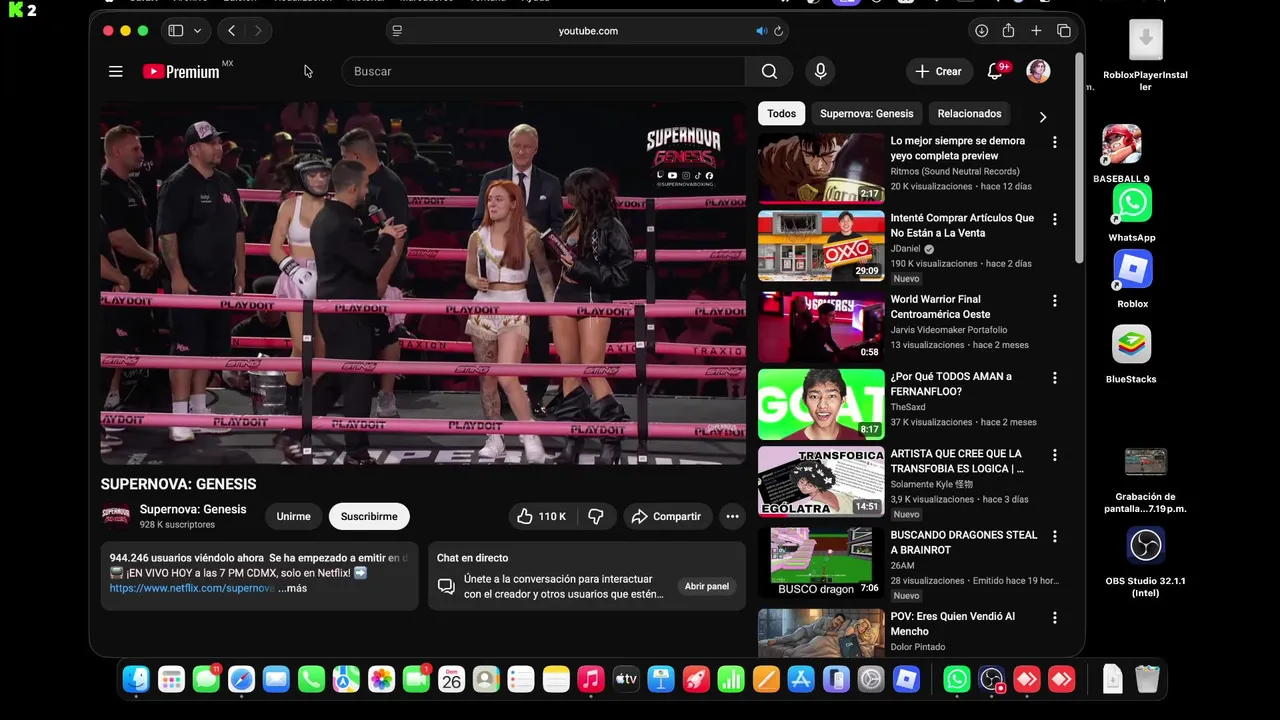Screen dimensions: 1280x720
Task: Click the 'Buscar' search field
Action: pos(543,71)
